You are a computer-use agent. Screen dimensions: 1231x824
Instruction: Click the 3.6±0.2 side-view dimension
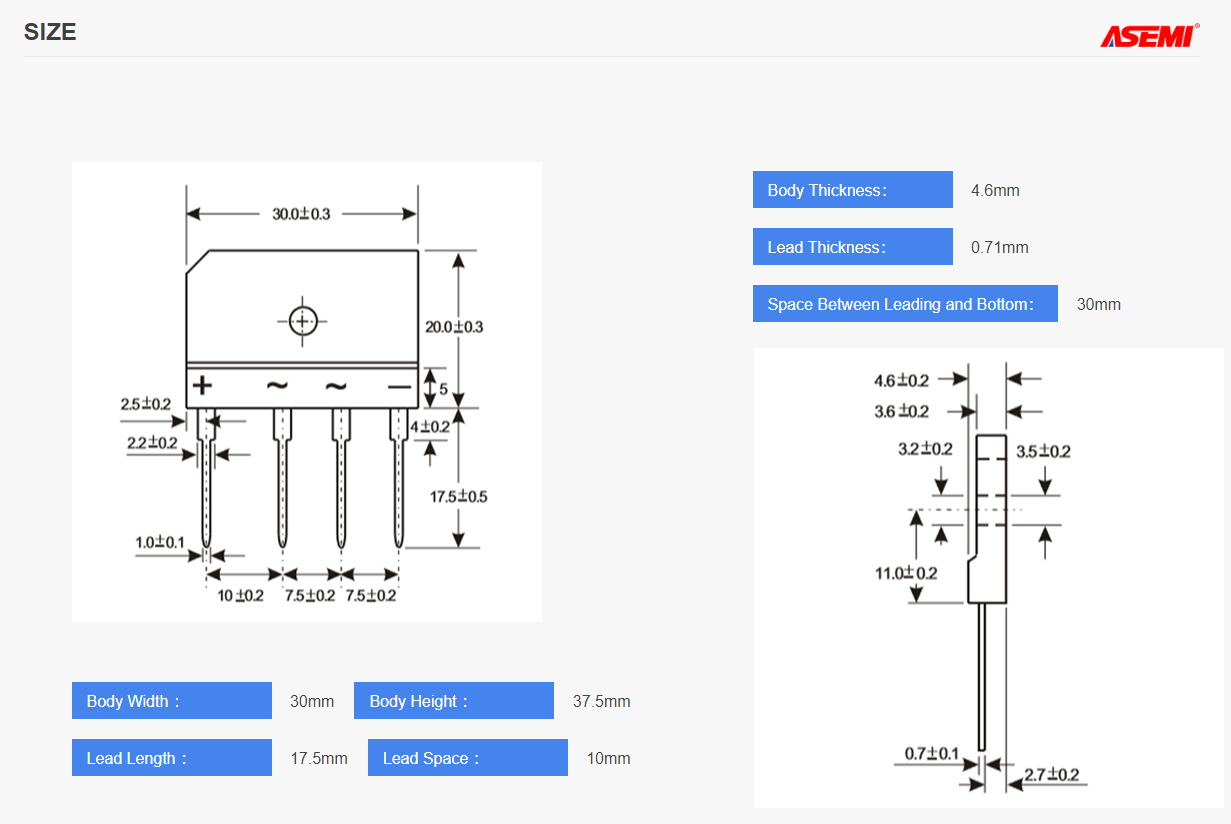(x=901, y=411)
